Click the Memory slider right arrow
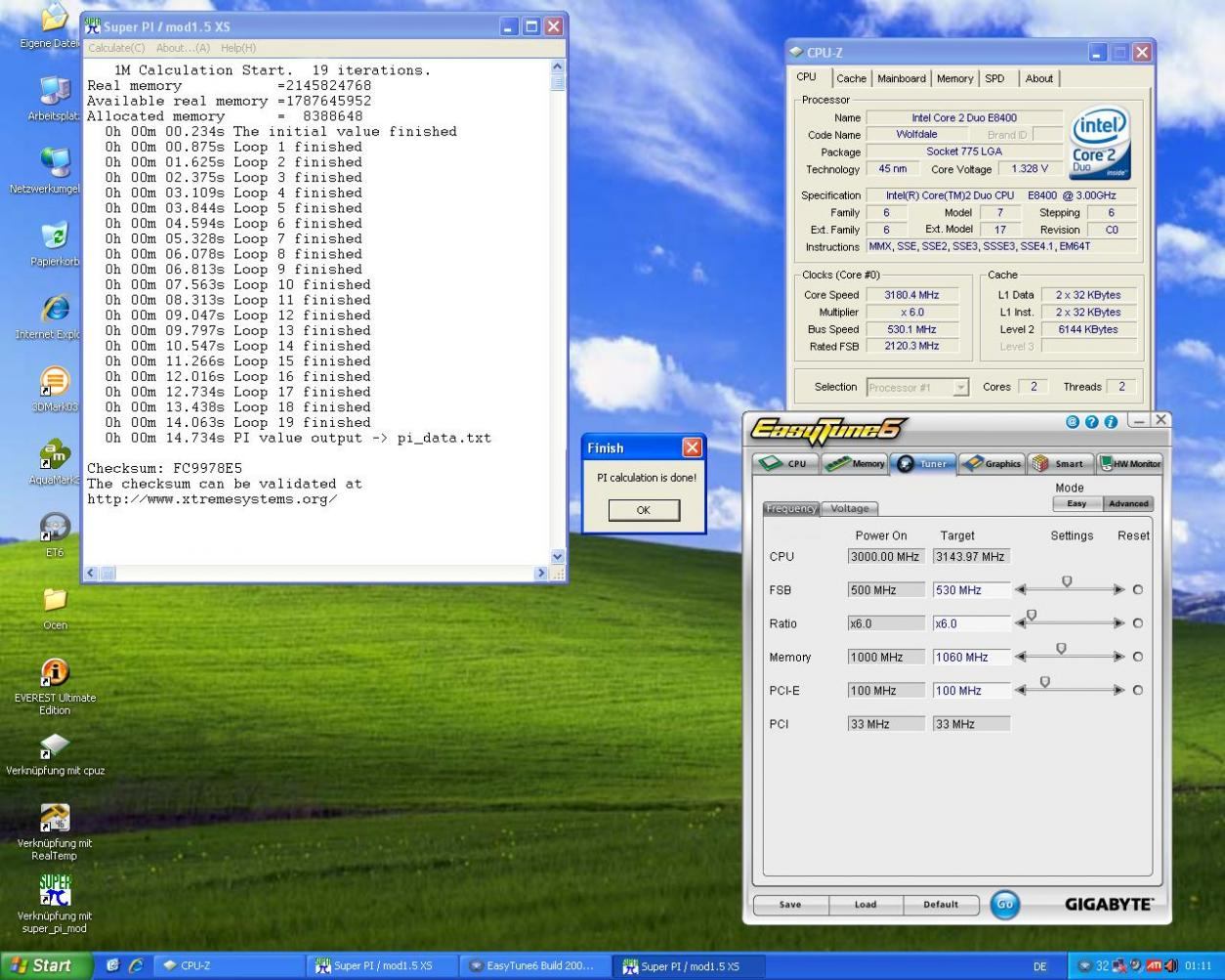This screenshot has width=1225, height=980. pyautogui.click(x=1119, y=657)
